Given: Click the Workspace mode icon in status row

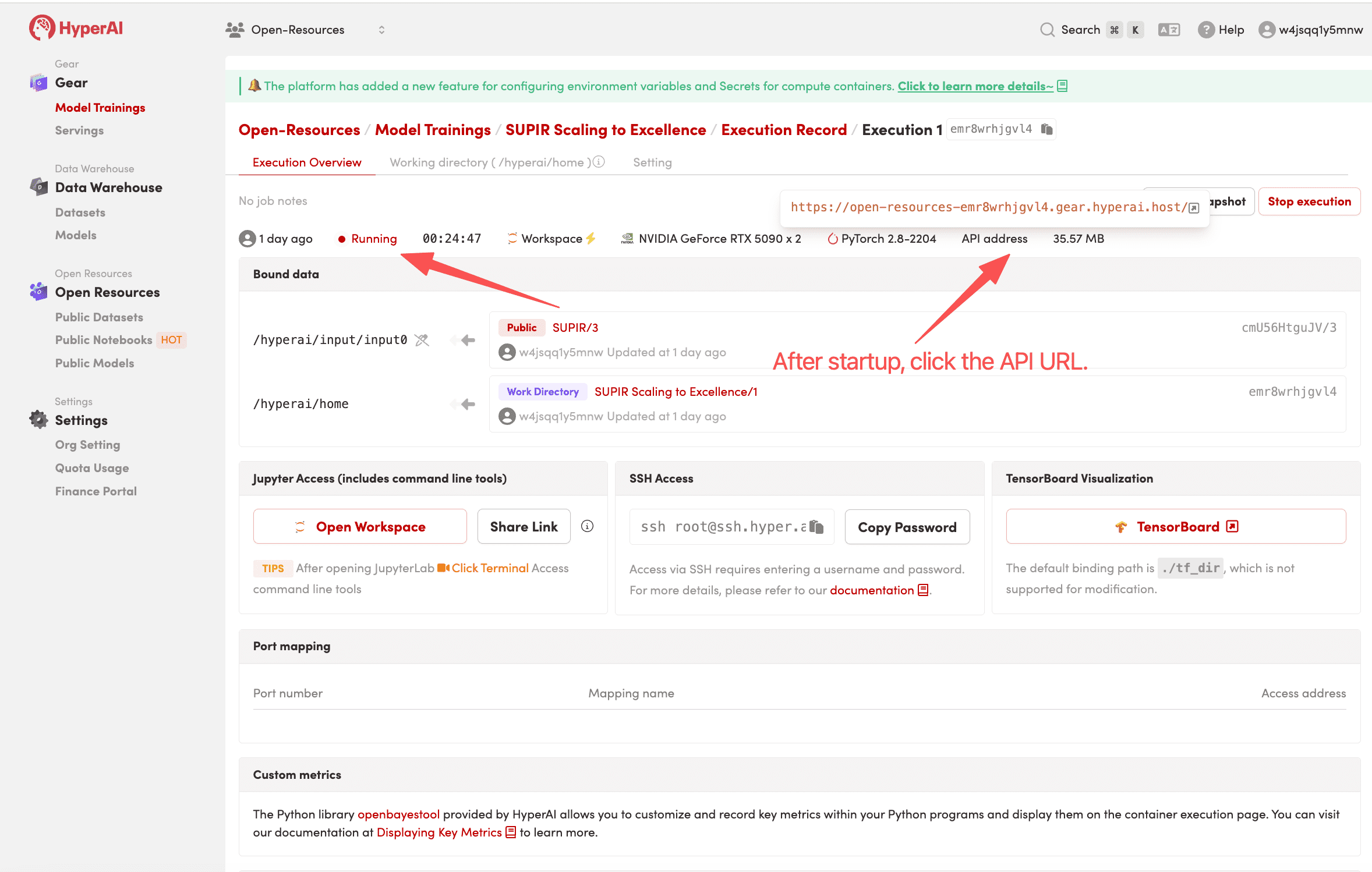Looking at the screenshot, I should pos(512,238).
